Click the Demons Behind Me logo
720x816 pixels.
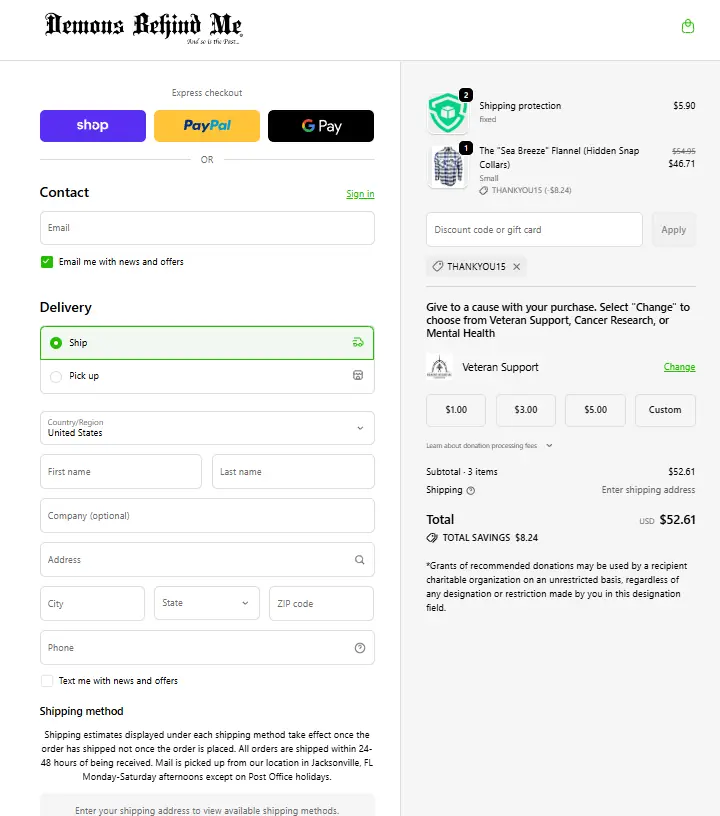click(x=143, y=28)
